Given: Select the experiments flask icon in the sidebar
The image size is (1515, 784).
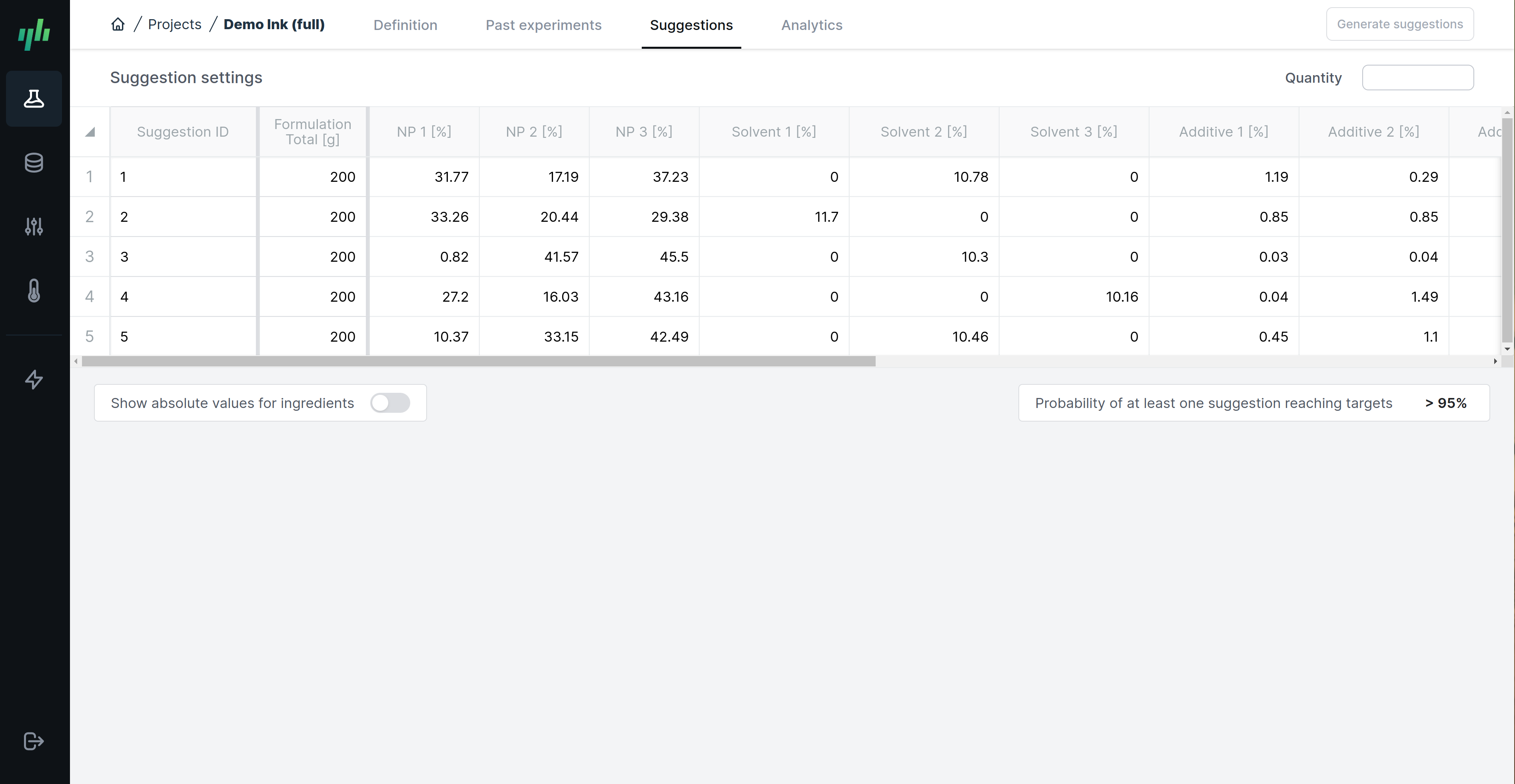Looking at the screenshot, I should click(x=34, y=98).
